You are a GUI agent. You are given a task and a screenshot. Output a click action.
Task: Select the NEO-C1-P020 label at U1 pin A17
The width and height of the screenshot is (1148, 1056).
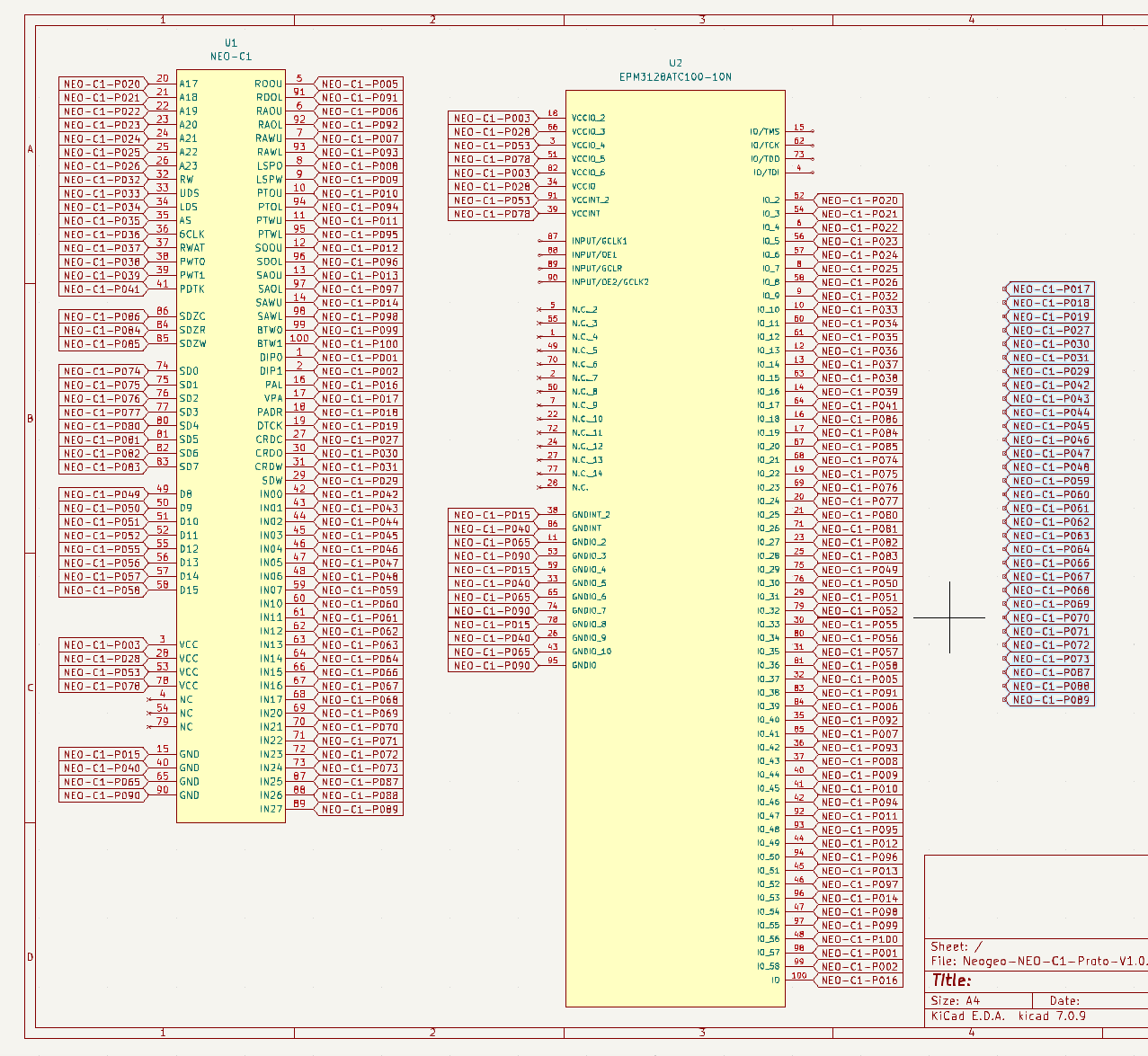coord(102,84)
